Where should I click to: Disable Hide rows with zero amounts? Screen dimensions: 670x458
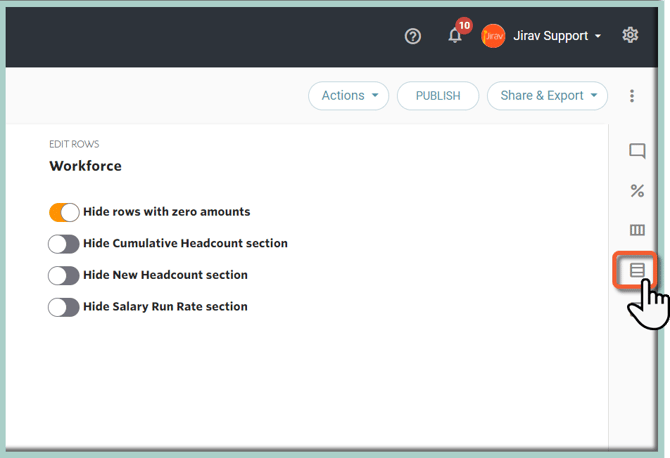pos(64,212)
